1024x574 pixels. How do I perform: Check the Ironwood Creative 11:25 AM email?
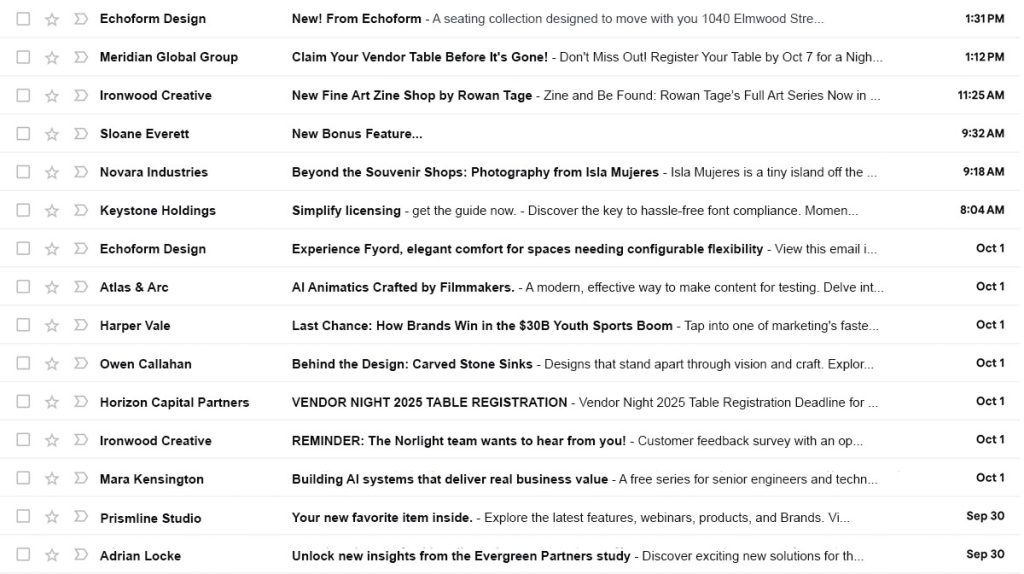(23, 96)
